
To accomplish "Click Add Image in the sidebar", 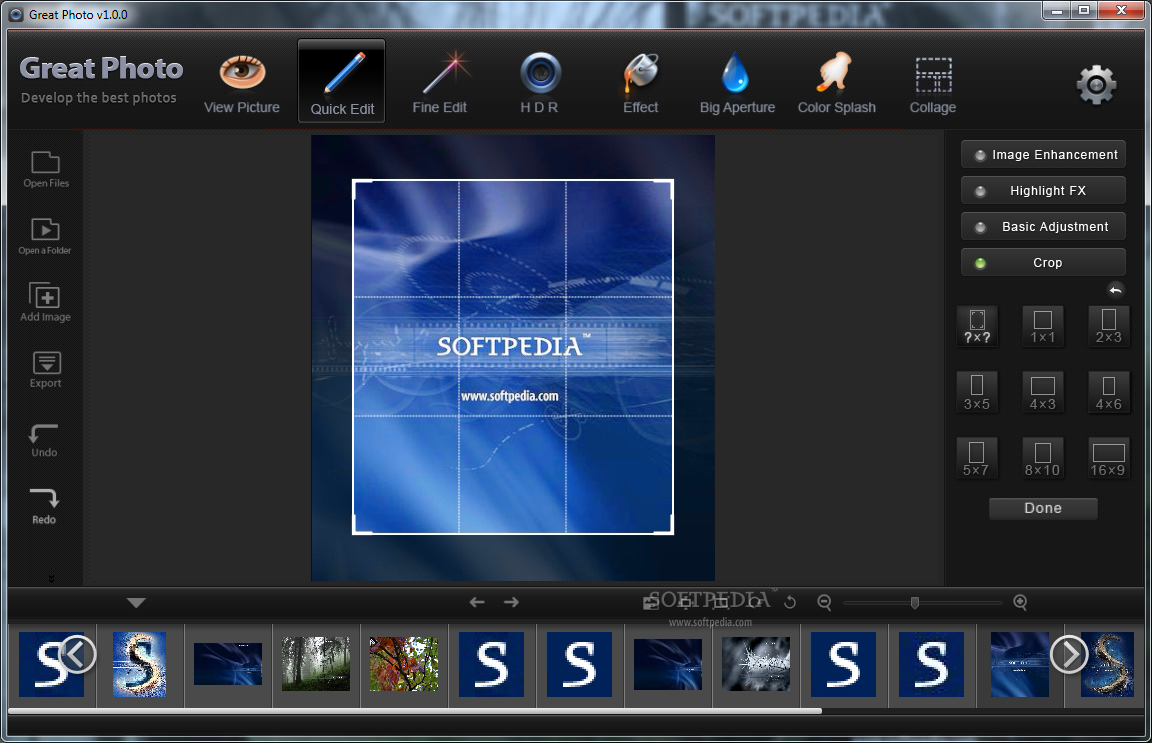I will (x=46, y=303).
